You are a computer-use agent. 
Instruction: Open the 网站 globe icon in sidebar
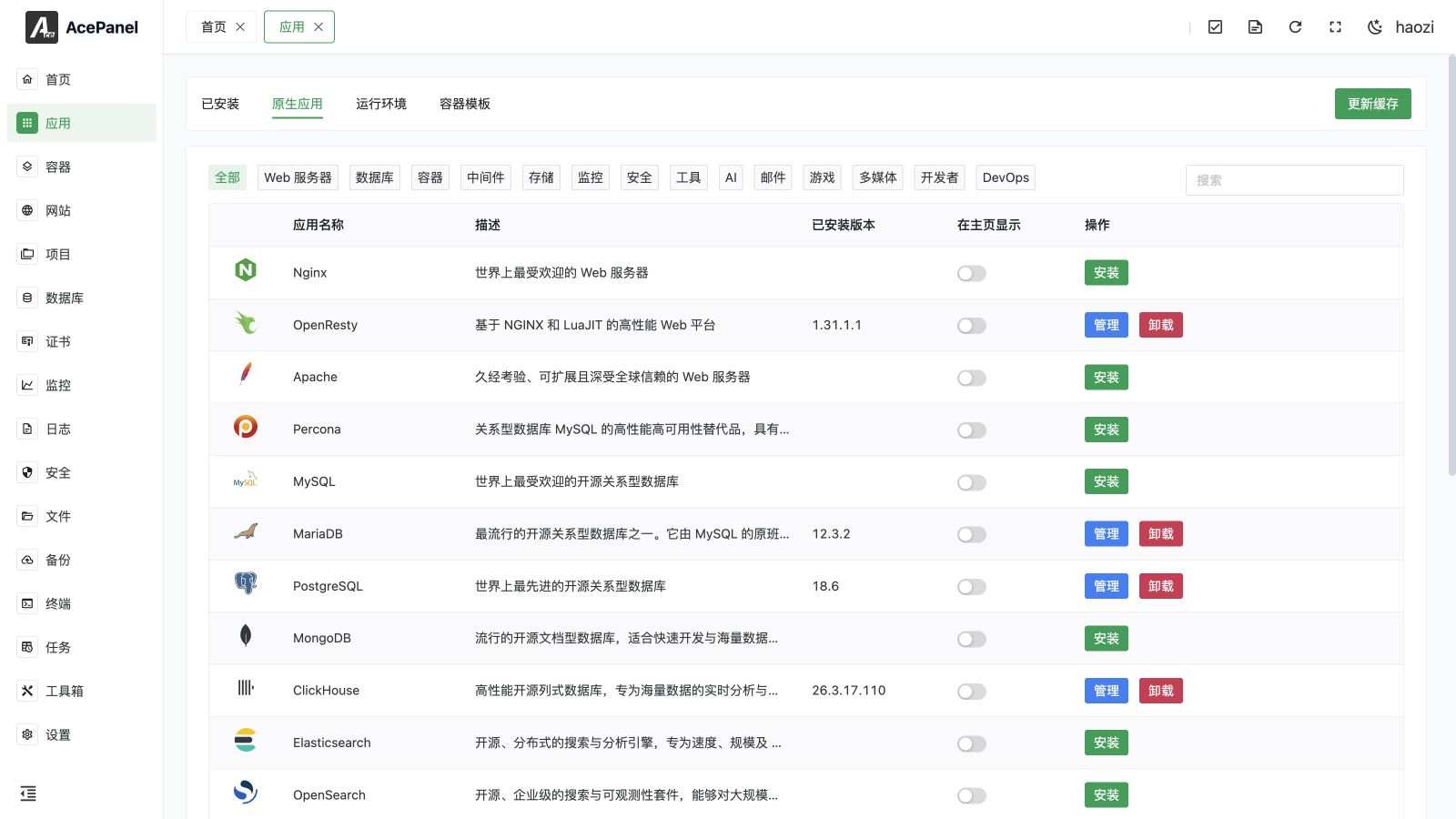(x=27, y=210)
